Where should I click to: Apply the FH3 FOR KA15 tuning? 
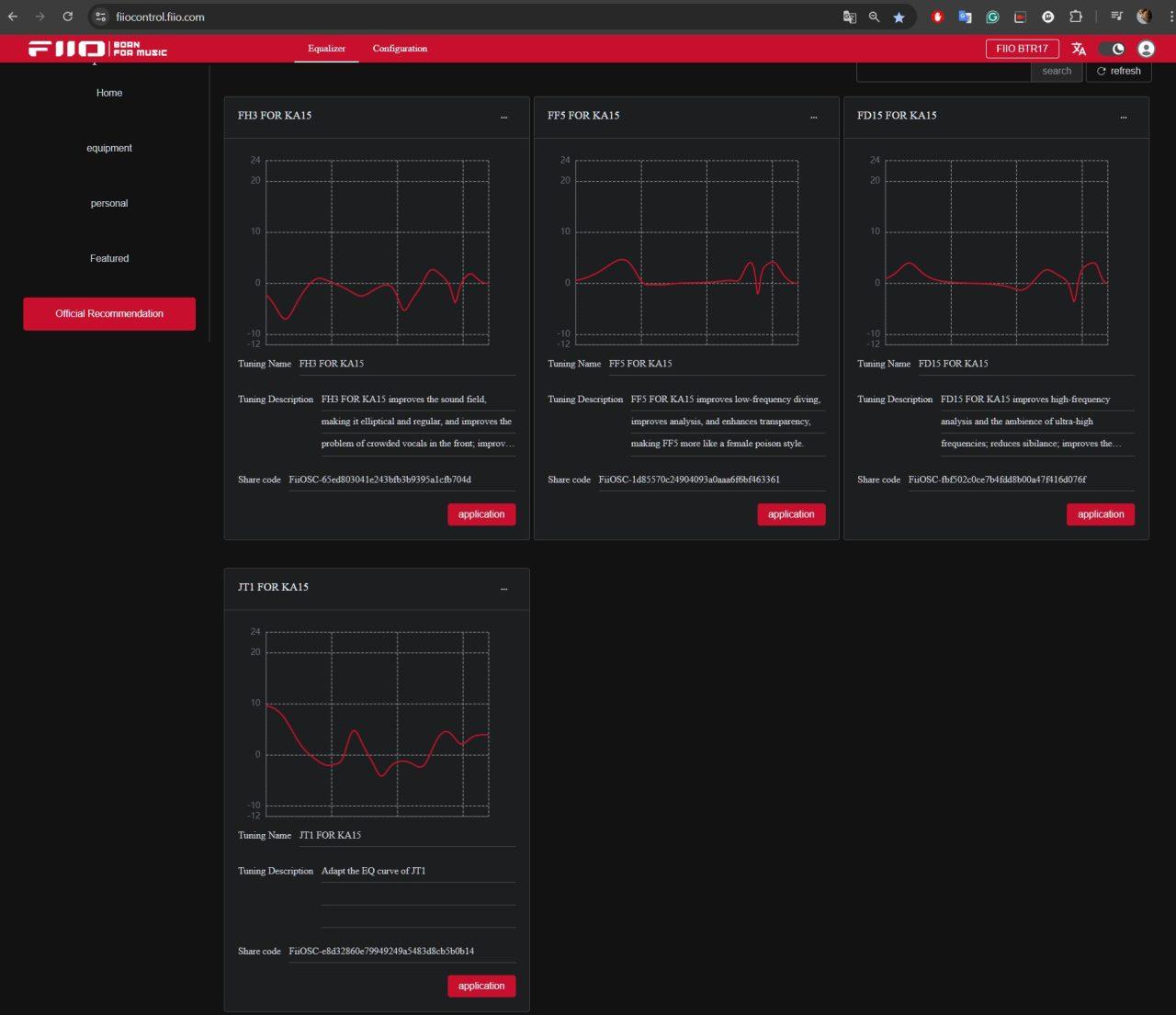[481, 514]
